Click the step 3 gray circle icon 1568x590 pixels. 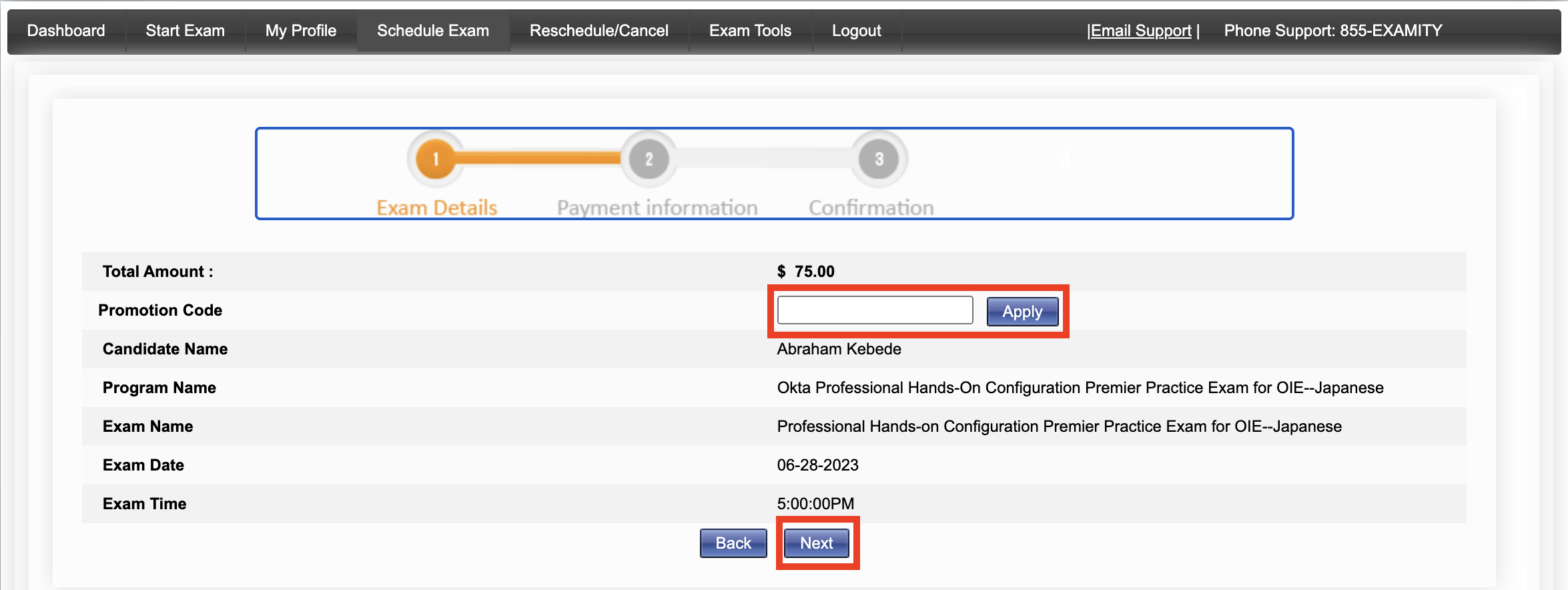click(x=879, y=159)
